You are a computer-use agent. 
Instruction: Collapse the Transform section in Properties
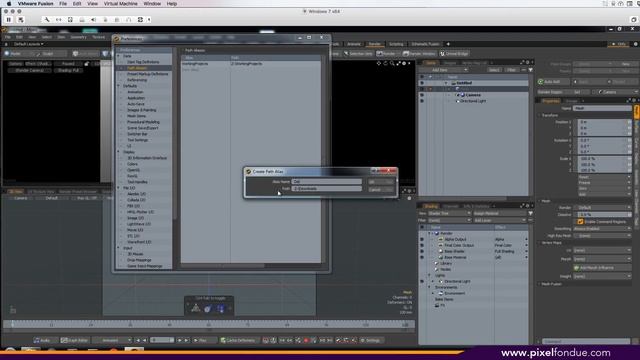539,116
